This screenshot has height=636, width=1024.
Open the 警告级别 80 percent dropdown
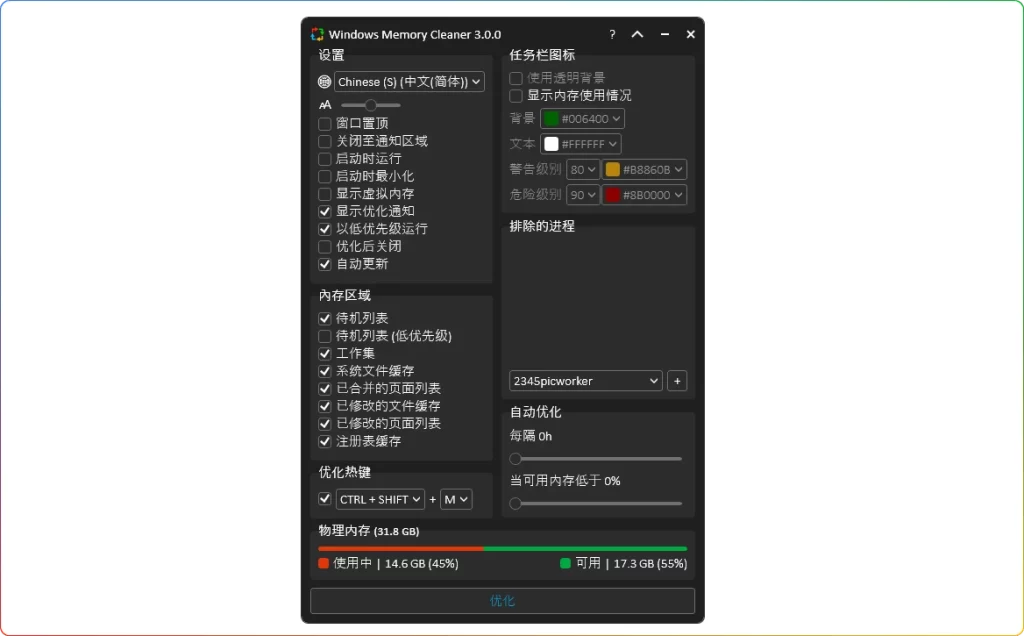tap(583, 170)
